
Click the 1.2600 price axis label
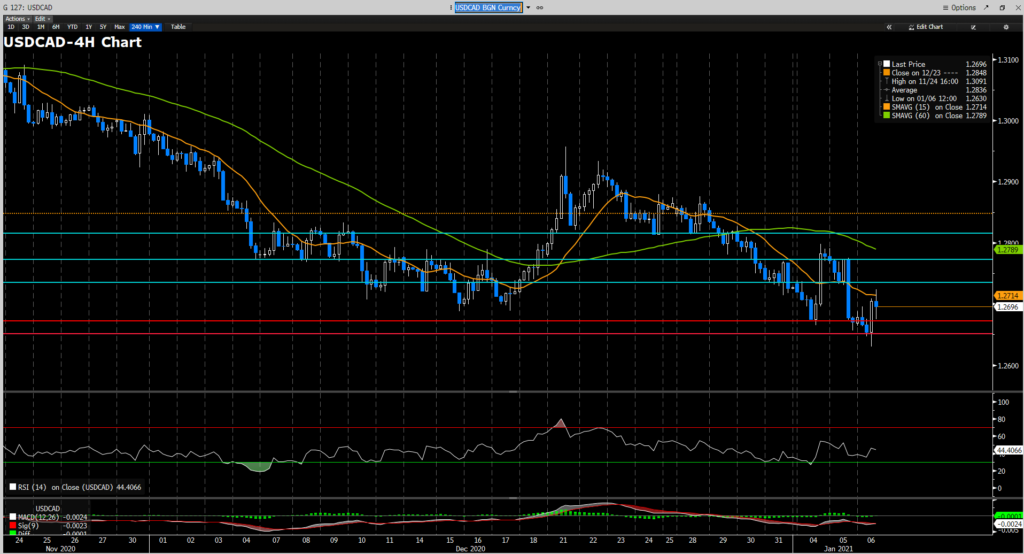(1008, 366)
